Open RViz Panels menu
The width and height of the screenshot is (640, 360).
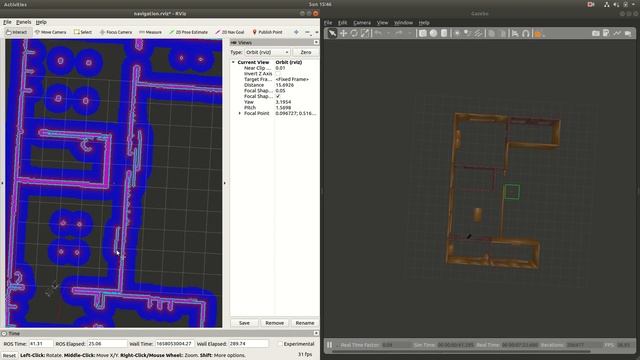[24, 22]
